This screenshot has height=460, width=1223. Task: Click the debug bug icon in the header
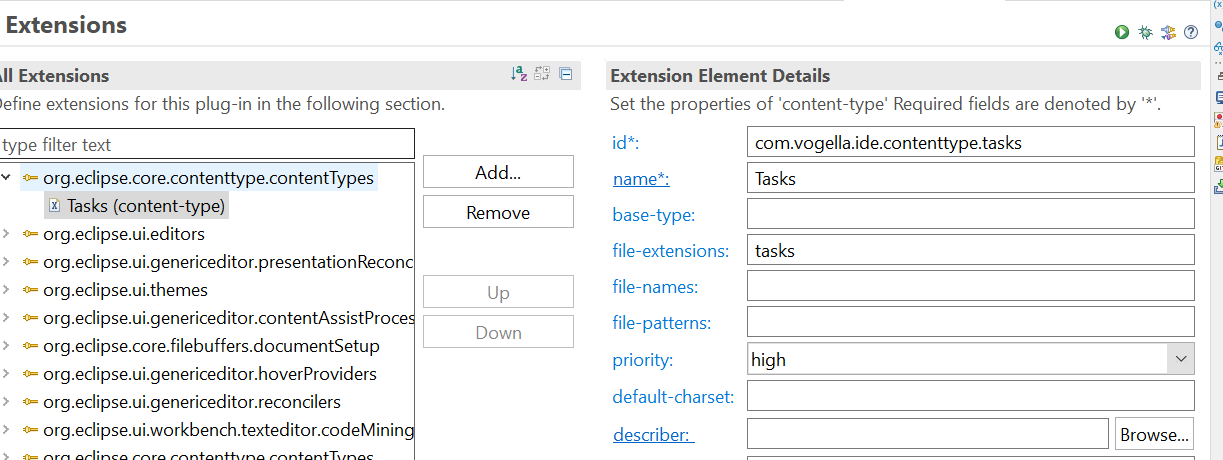(x=1145, y=32)
